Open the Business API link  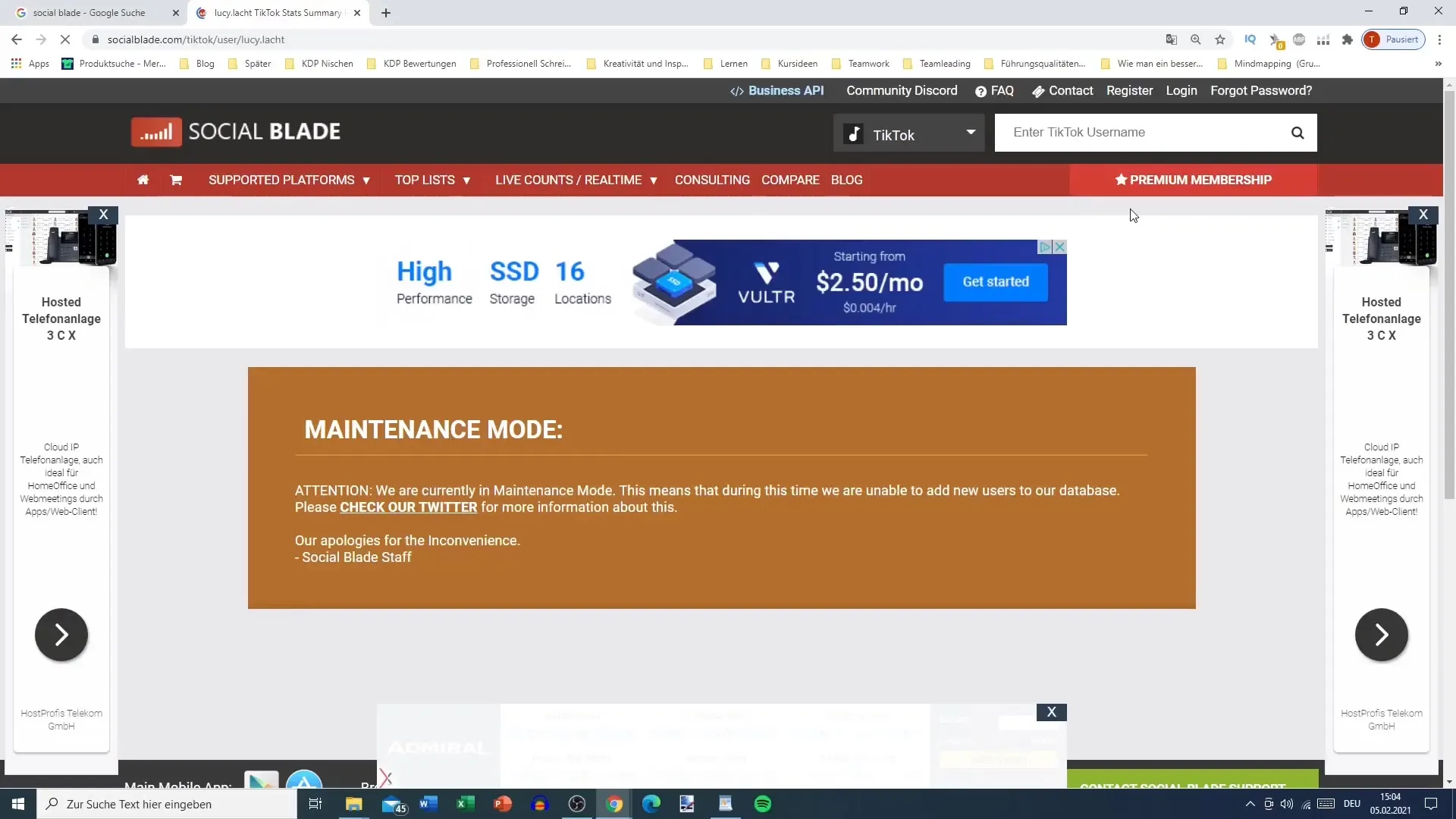[777, 90]
